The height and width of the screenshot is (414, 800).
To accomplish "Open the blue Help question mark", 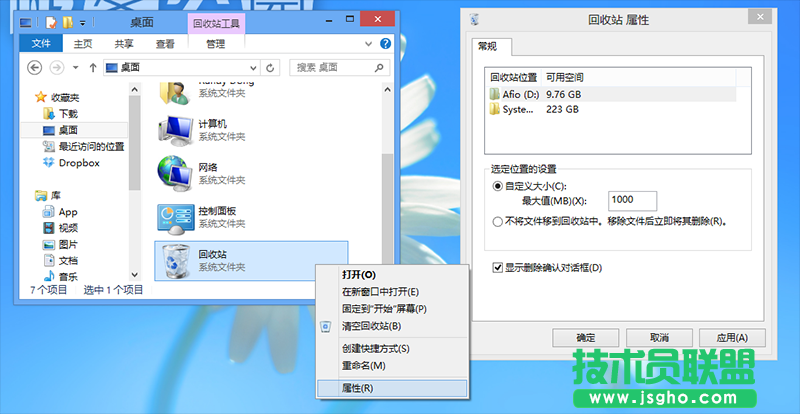I will point(385,44).
